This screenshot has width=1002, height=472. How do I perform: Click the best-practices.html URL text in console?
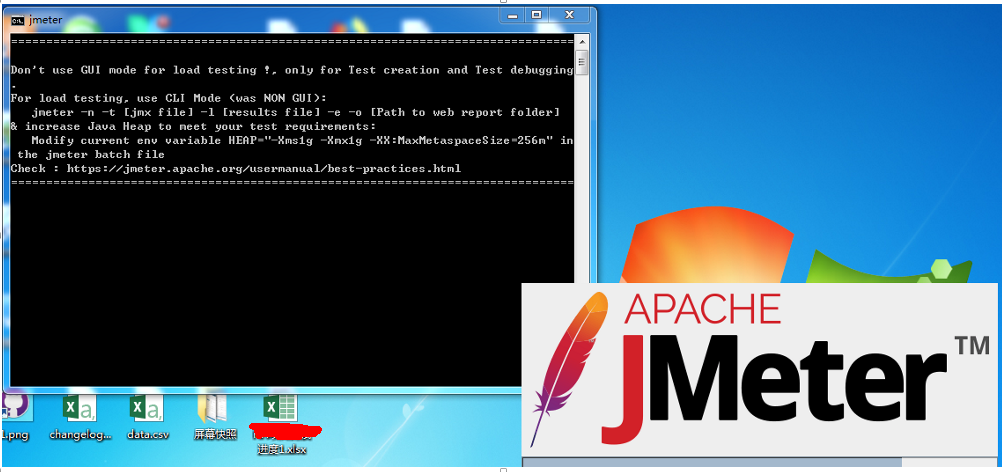pos(264,169)
